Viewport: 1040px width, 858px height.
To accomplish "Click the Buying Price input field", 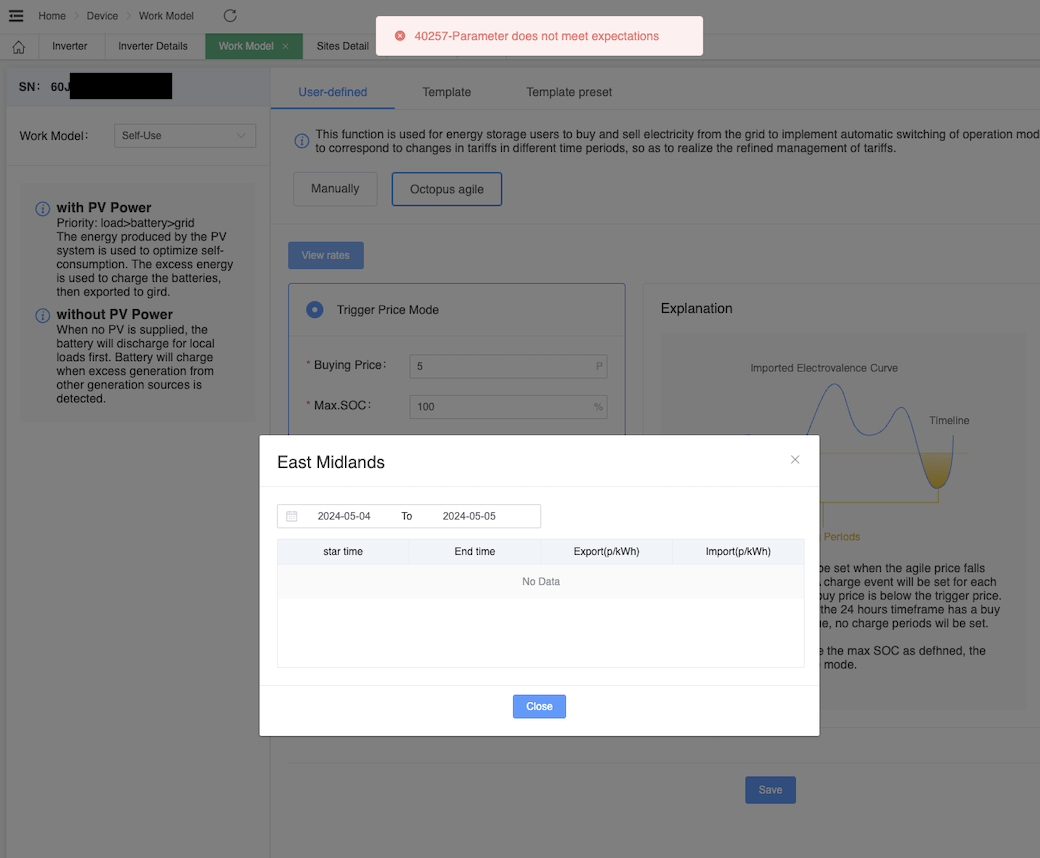I will tap(502, 366).
